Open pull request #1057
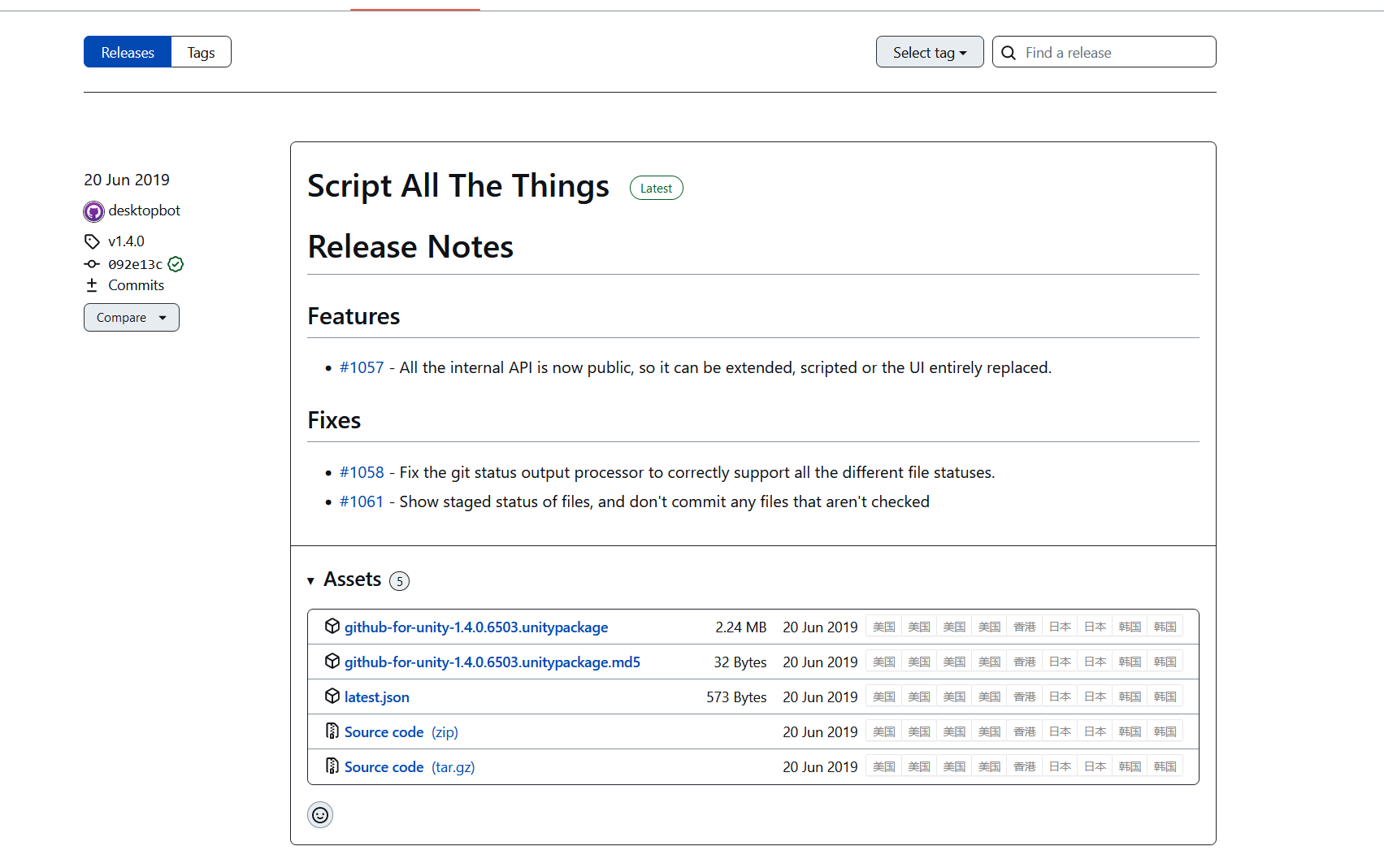The height and width of the screenshot is (868, 1384). (x=362, y=367)
